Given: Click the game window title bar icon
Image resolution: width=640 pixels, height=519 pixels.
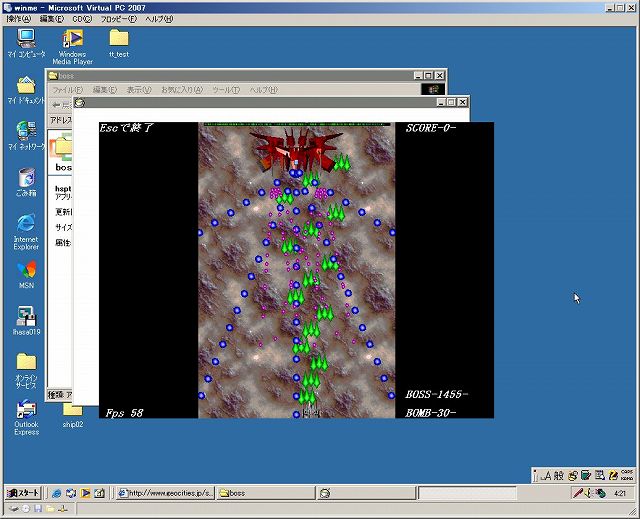Looking at the screenshot, I should point(80,102).
